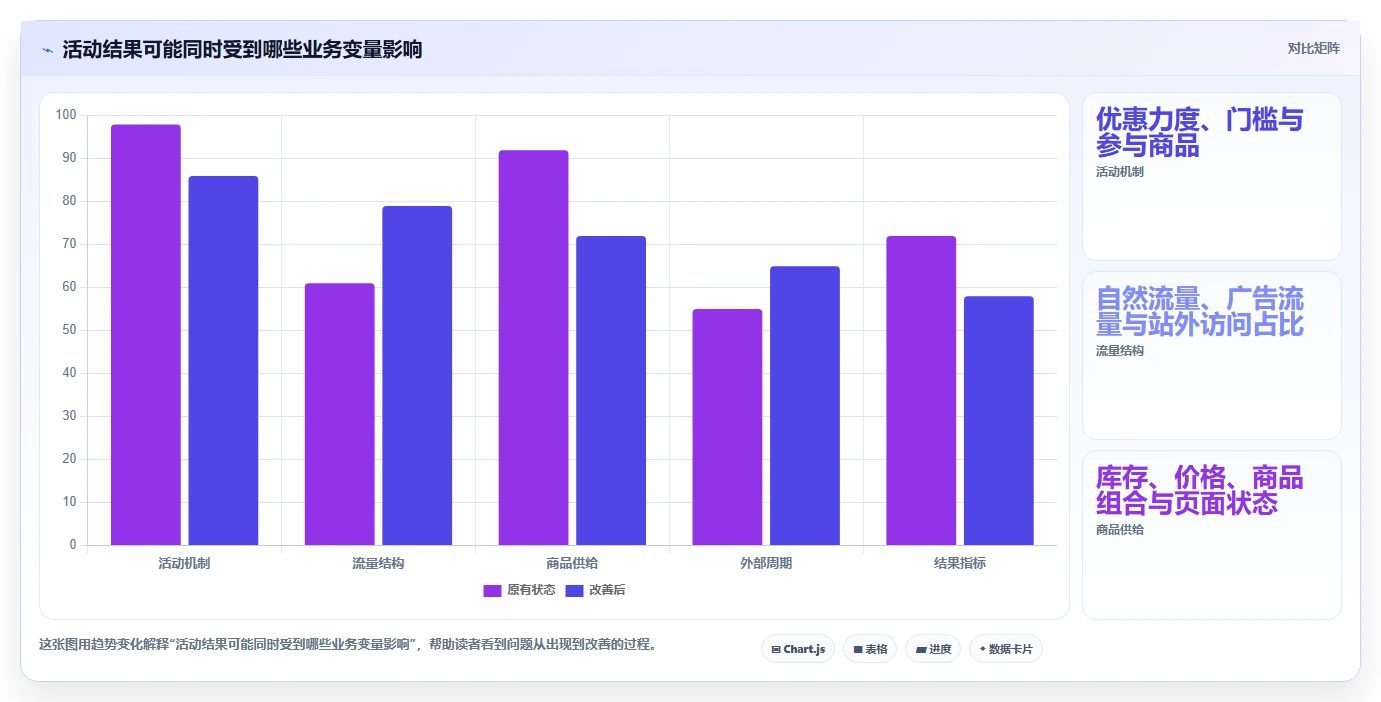Image resolution: width=1381 pixels, height=702 pixels.
Task: Click the y-axis value 0
Action: (x=73, y=545)
